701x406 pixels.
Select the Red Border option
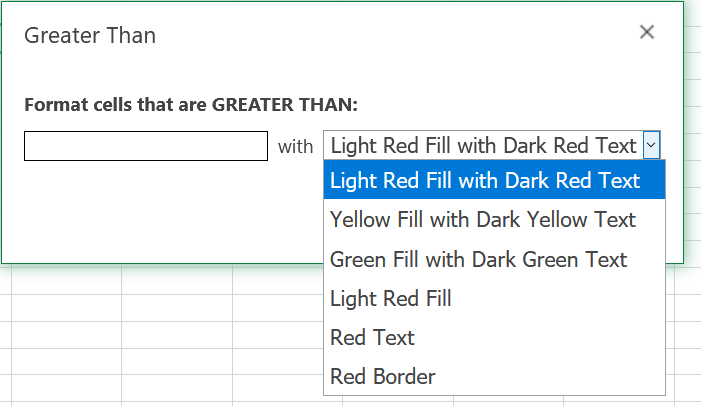tap(383, 377)
